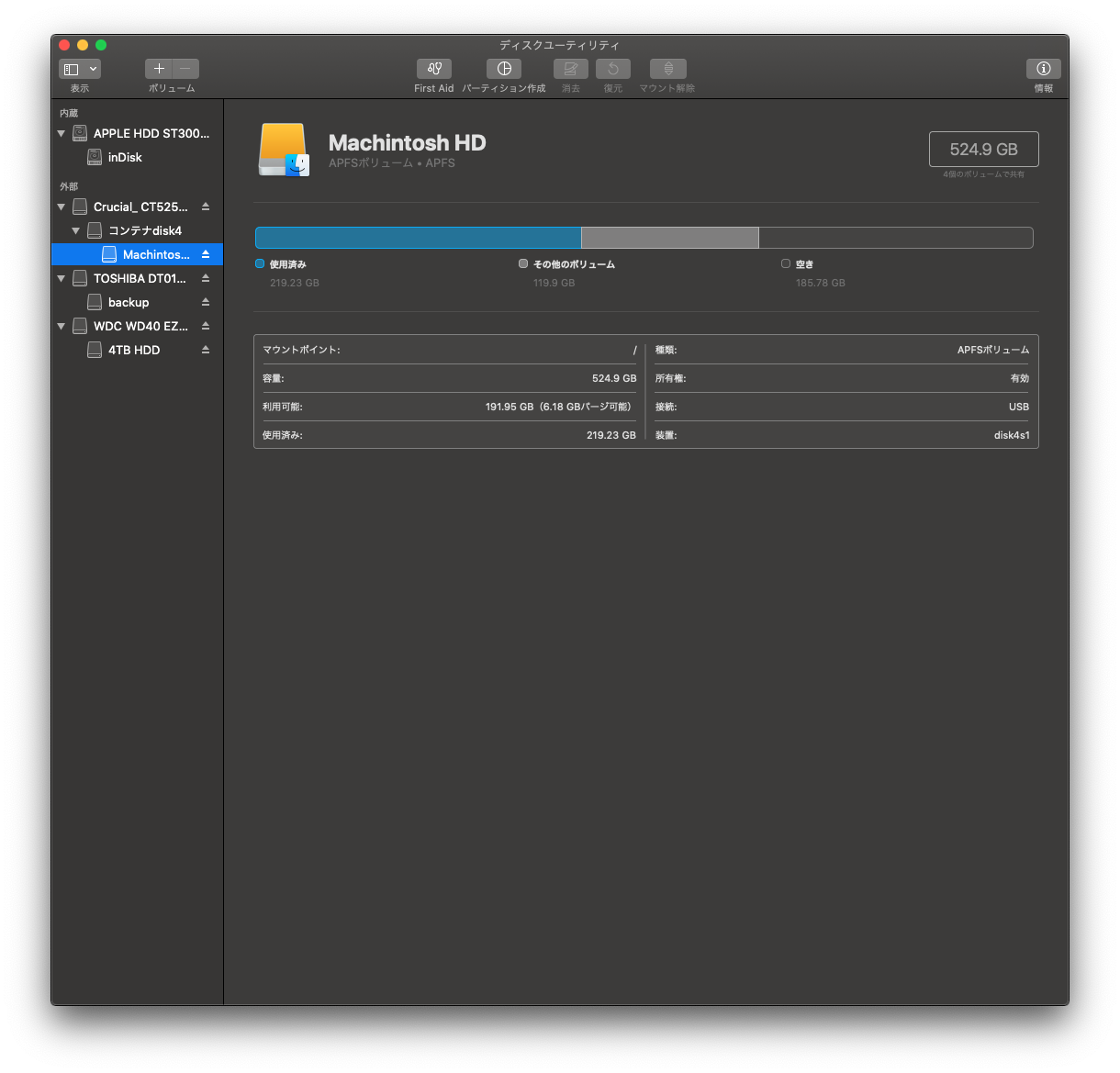Select the Machintosh HD volume row
Image resolution: width=1120 pixels, height=1073 pixels.
[138, 254]
